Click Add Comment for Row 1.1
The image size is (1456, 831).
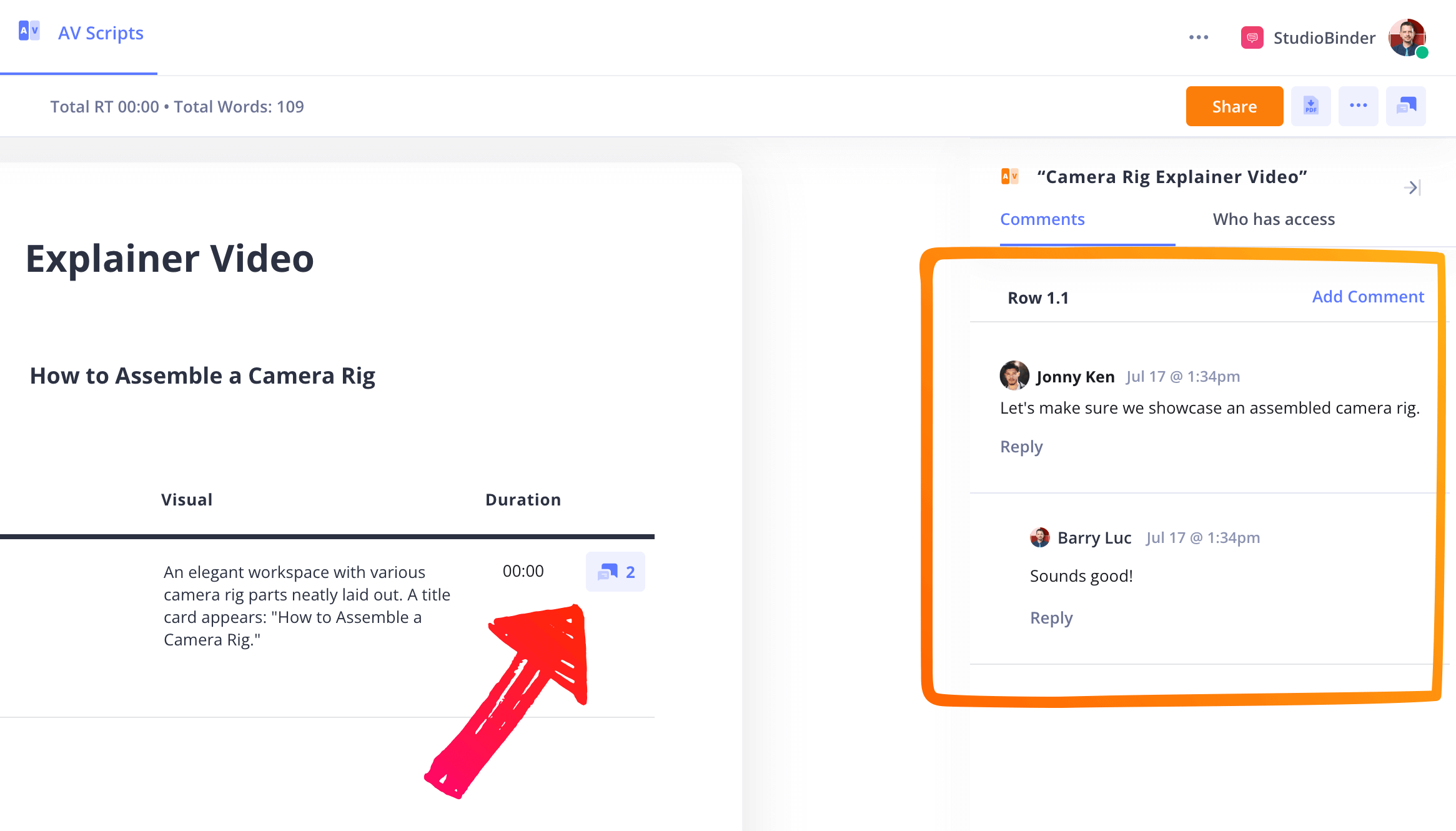[x=1368, y=297]
